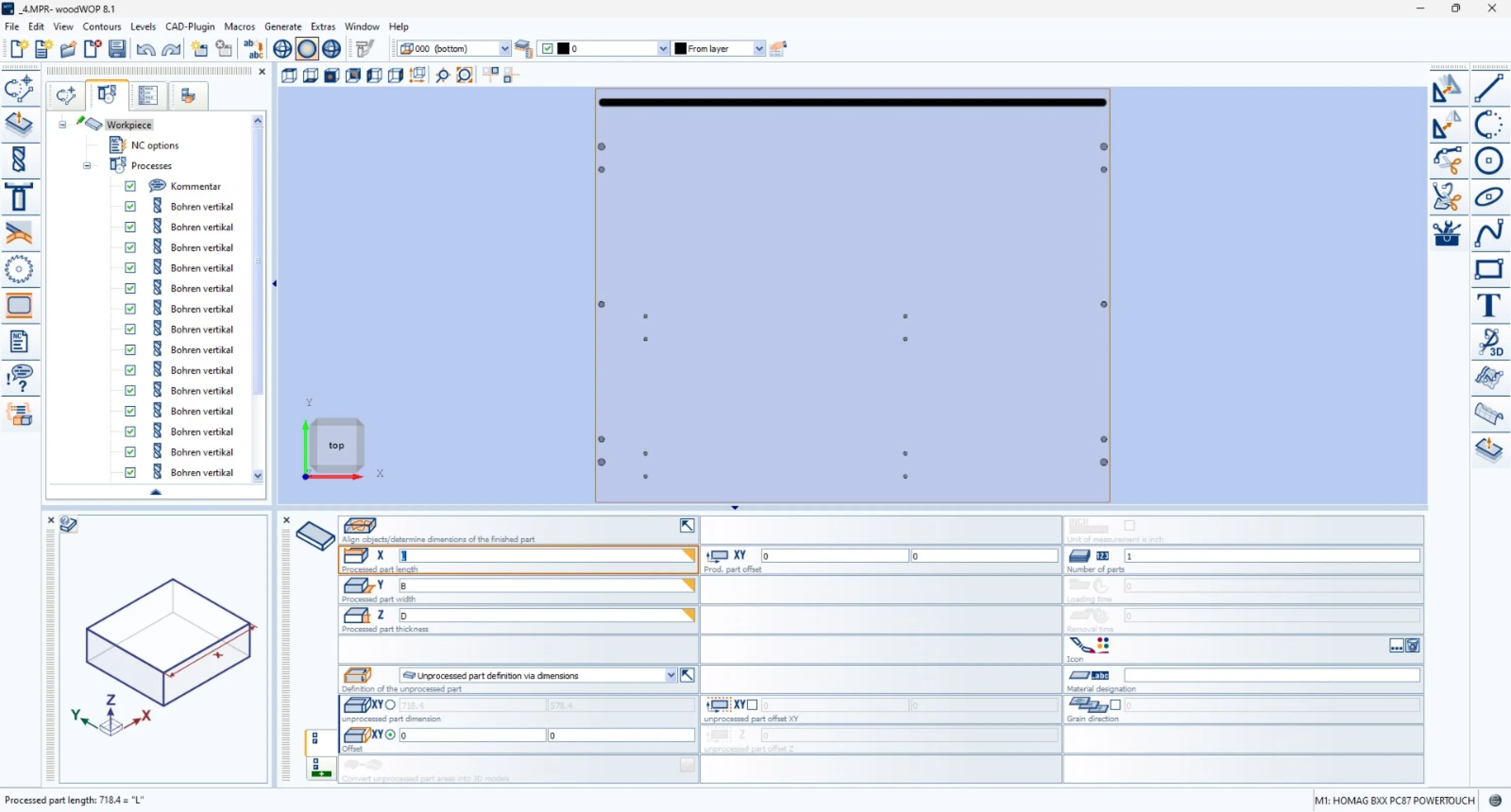Image resolution: width=1511 pixels, height=812 pixels.
Task: Select the circle contour tool
Action: pos(1490,160)
